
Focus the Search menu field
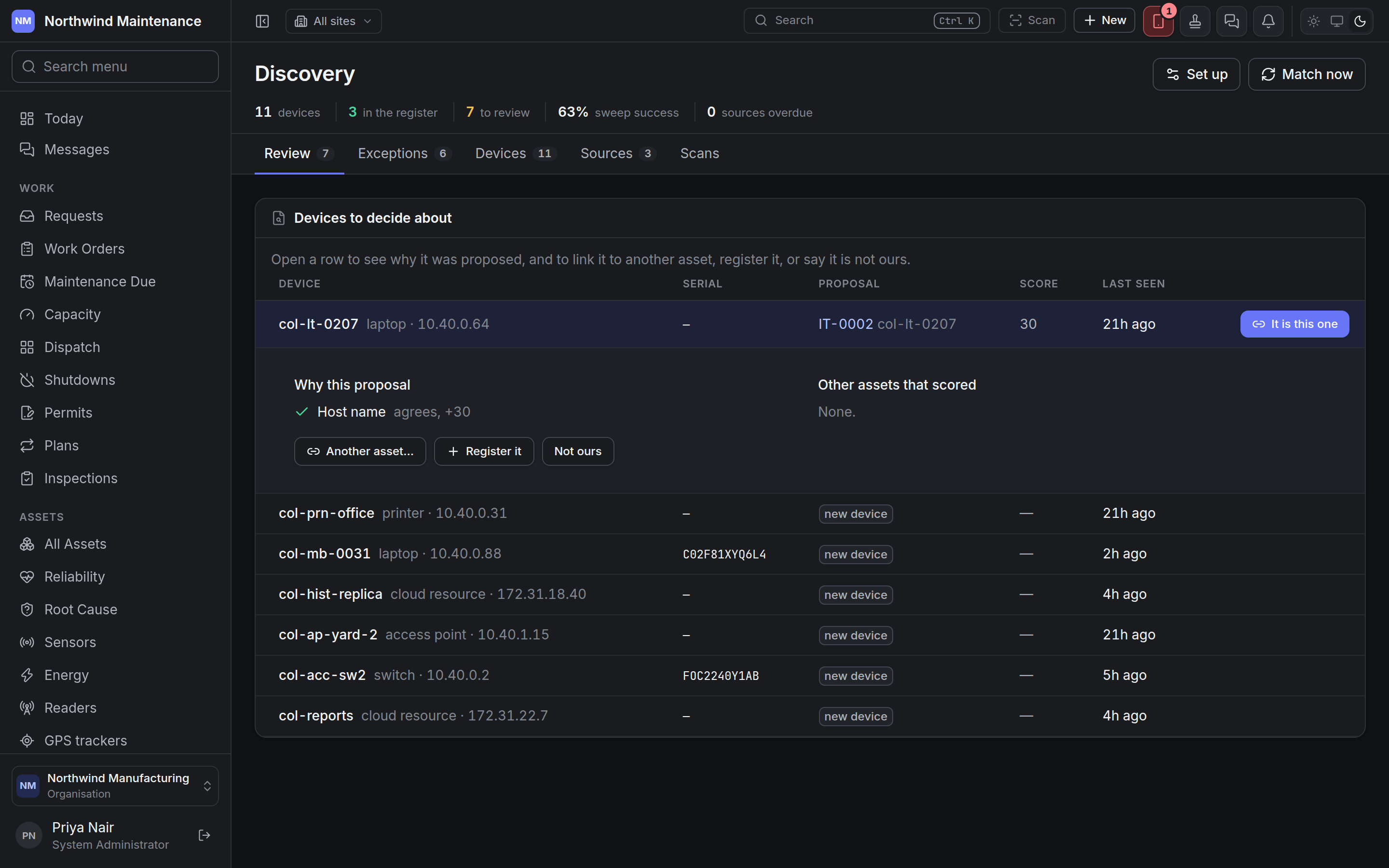click(x=115, y=67)
